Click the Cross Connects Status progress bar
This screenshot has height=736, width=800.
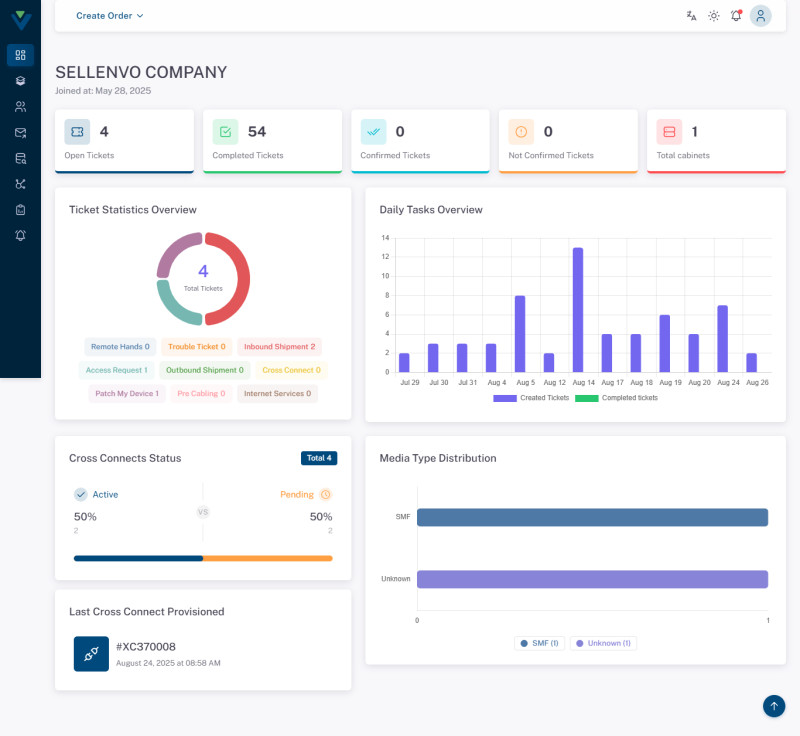(x=203, y=558)
